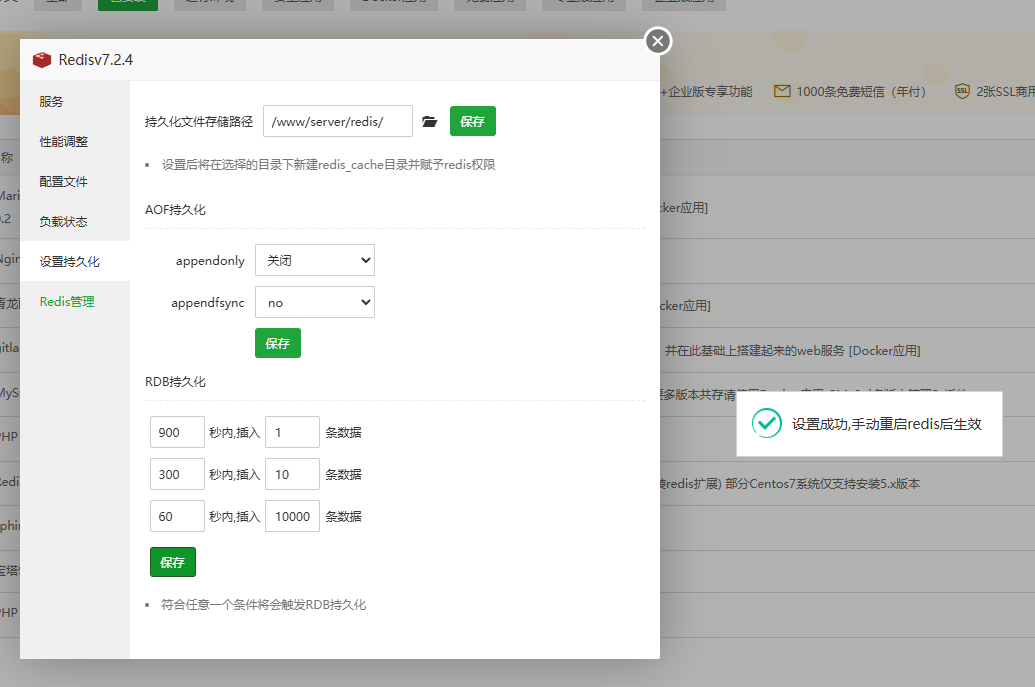
Task: Click the 设置成功 toast message text
Action: click(x=886, y=424)
